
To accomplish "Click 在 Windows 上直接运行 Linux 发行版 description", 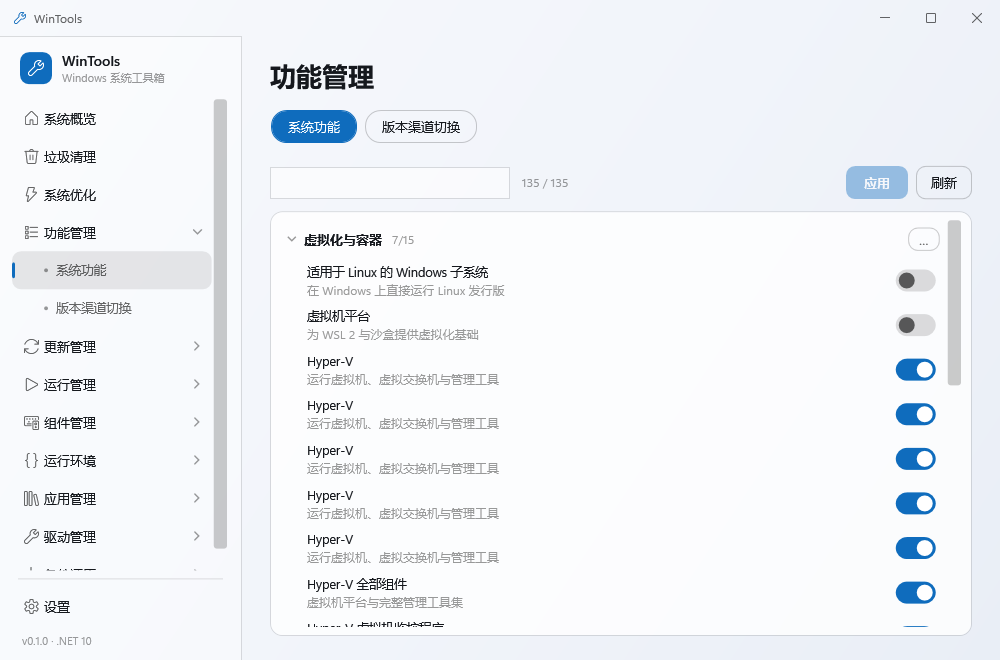I will click(406, 291).
